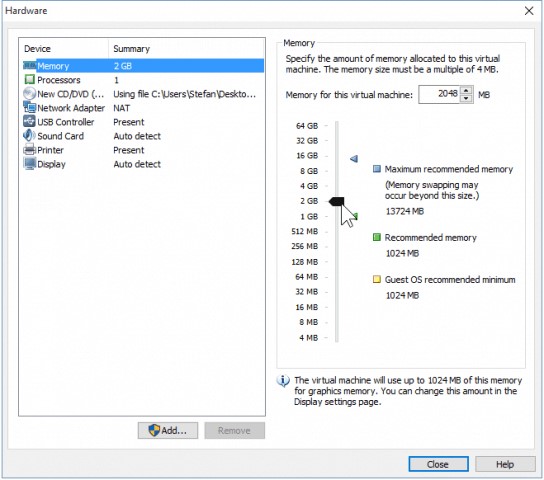Viewport: 544px width, 480px height.
Task: Click the 8 MB slider label
Action: click(308, 322)
